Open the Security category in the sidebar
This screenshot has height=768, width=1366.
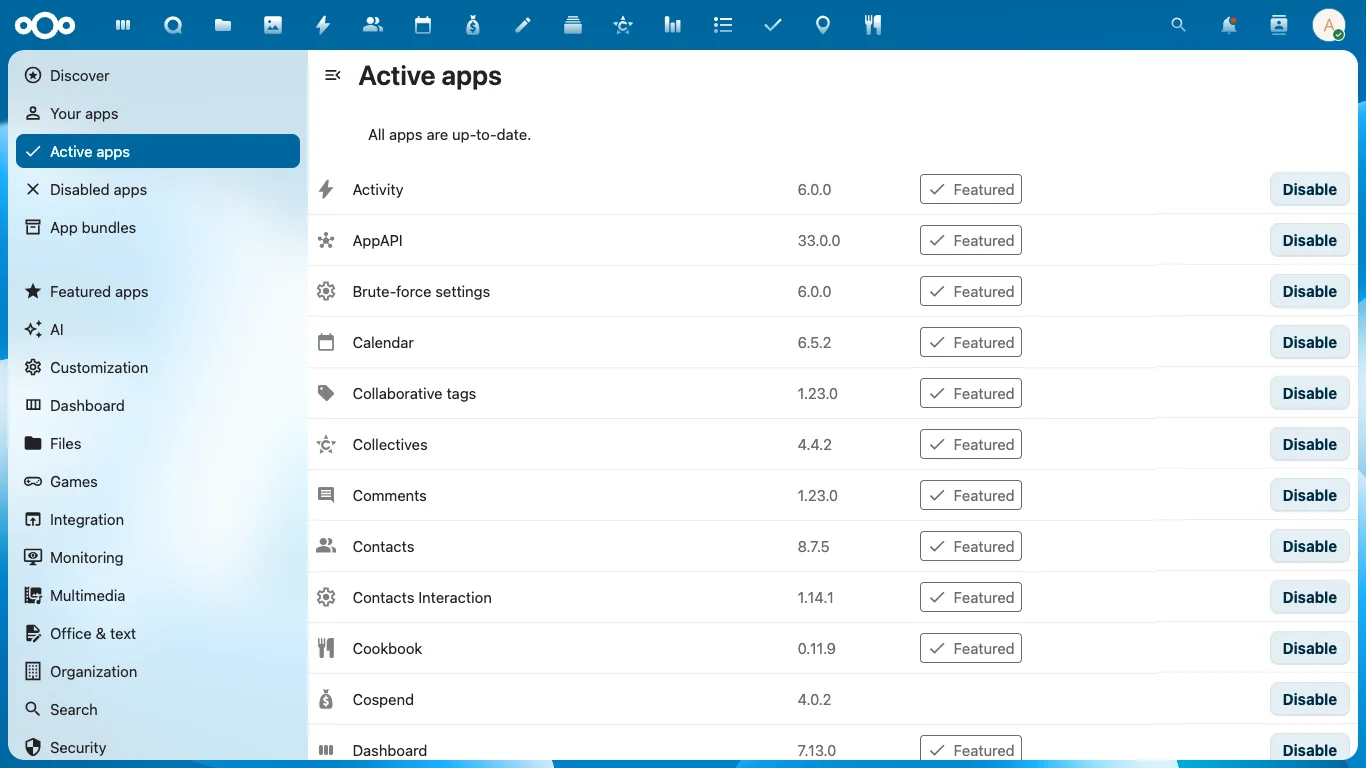point(158,747)
